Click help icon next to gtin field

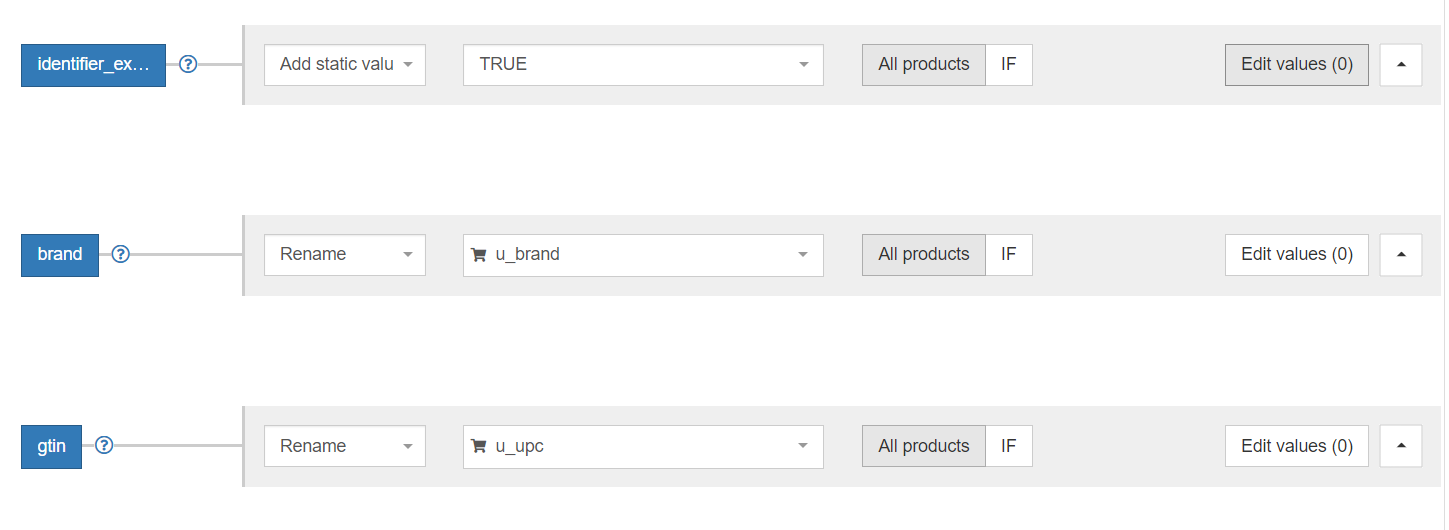pos(103,446)
